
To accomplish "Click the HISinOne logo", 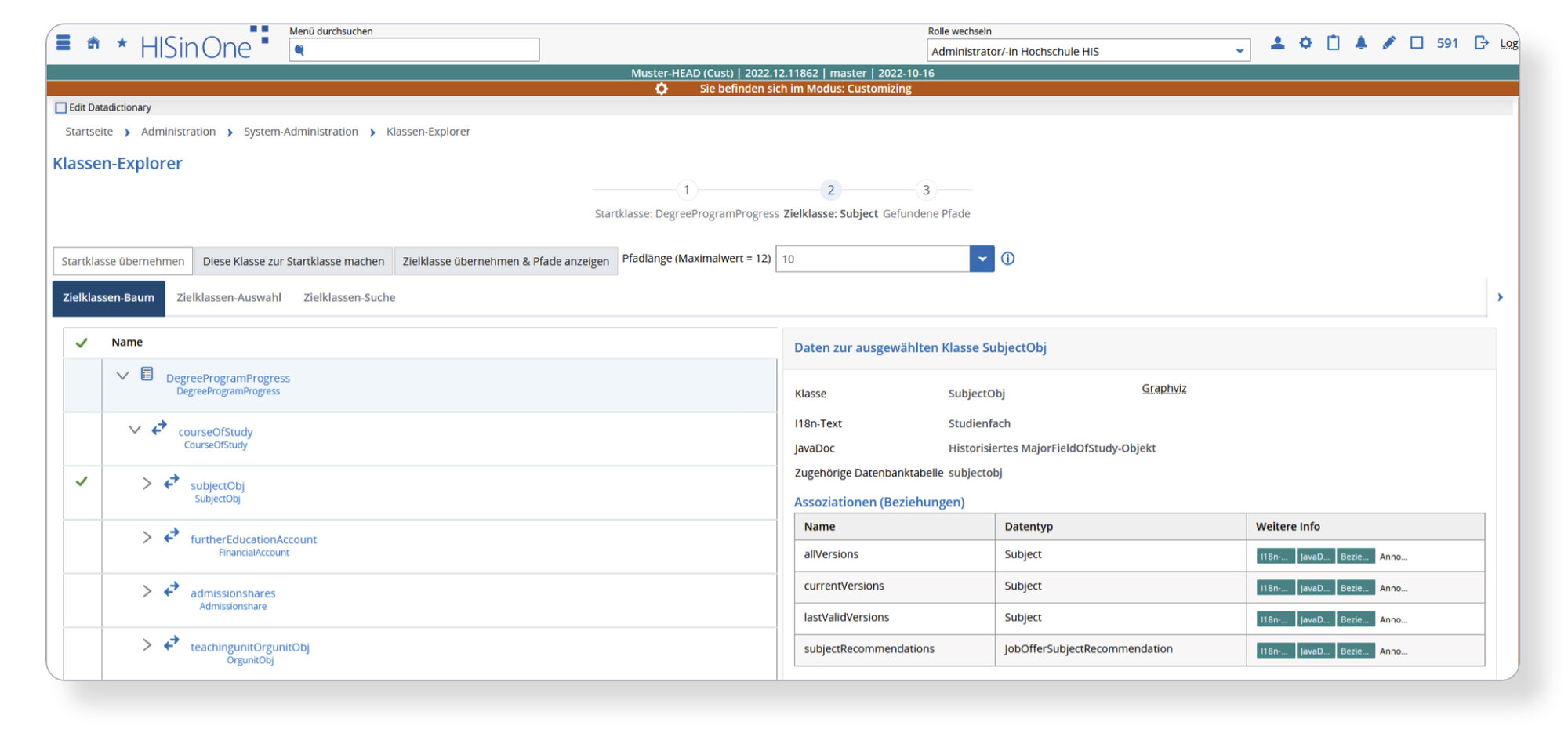I will pyautogui.click(x=205, y=44).
